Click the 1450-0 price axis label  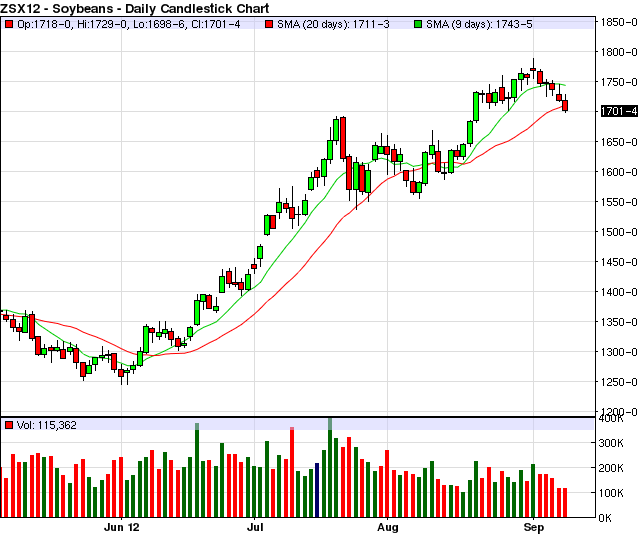click(619, 262)
